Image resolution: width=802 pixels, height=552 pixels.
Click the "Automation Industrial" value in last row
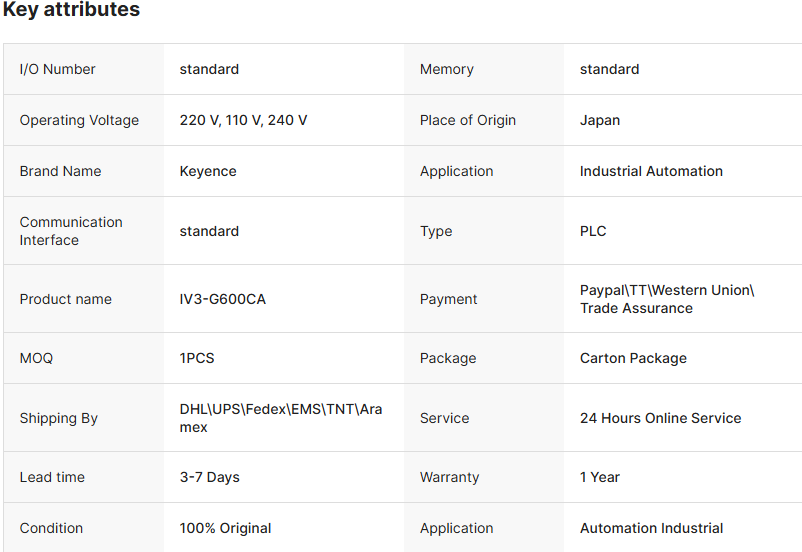651,528
